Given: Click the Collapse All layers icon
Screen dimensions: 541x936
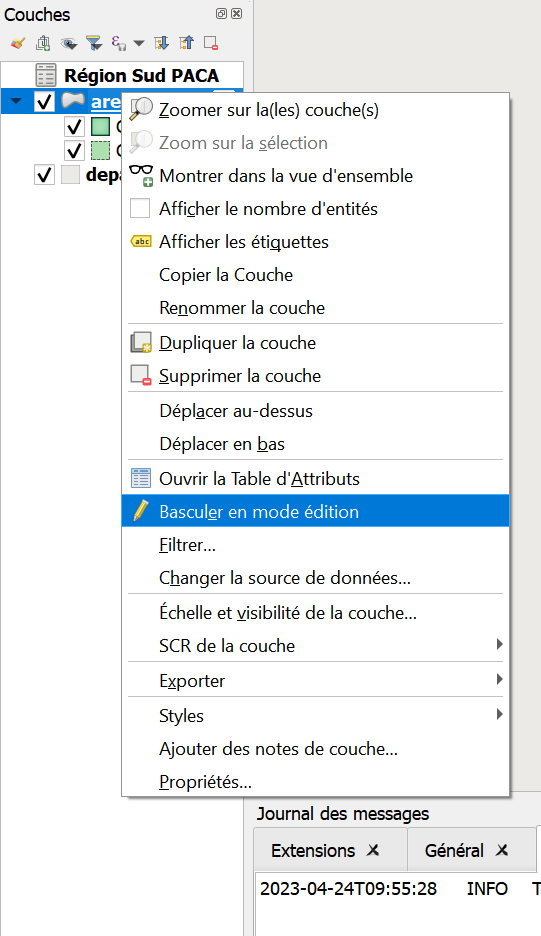Looking at the screenshot, I should tap(186, 43).
